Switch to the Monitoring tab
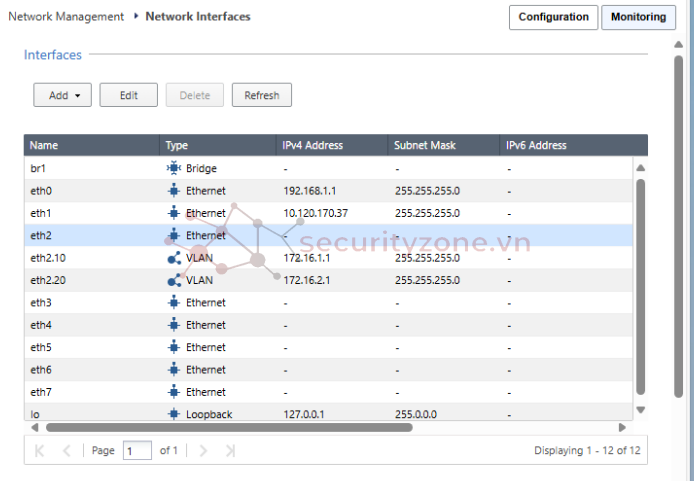Viewport: 694px width, 481px height. click(x=638, y=17)
